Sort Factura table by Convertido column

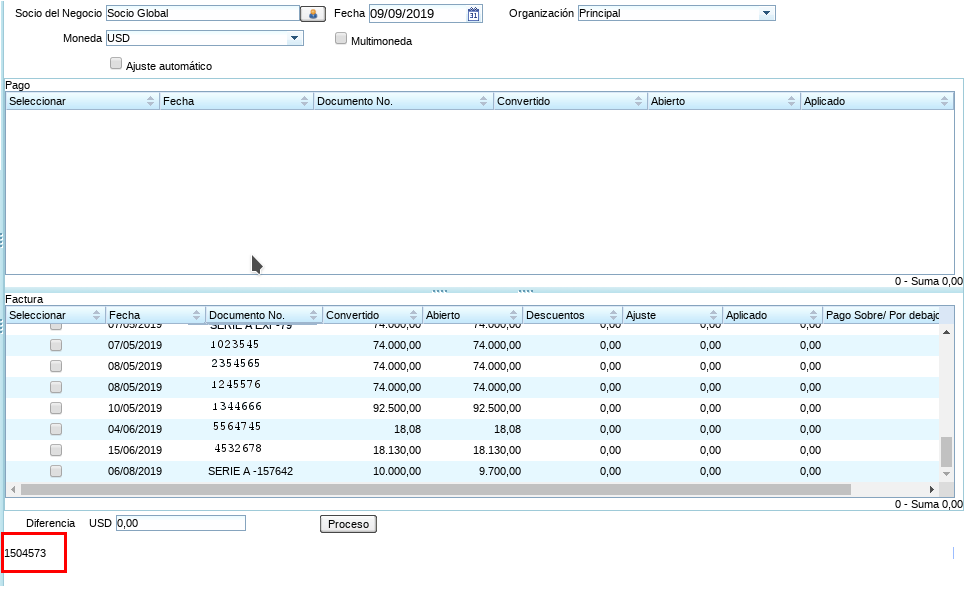371,315
